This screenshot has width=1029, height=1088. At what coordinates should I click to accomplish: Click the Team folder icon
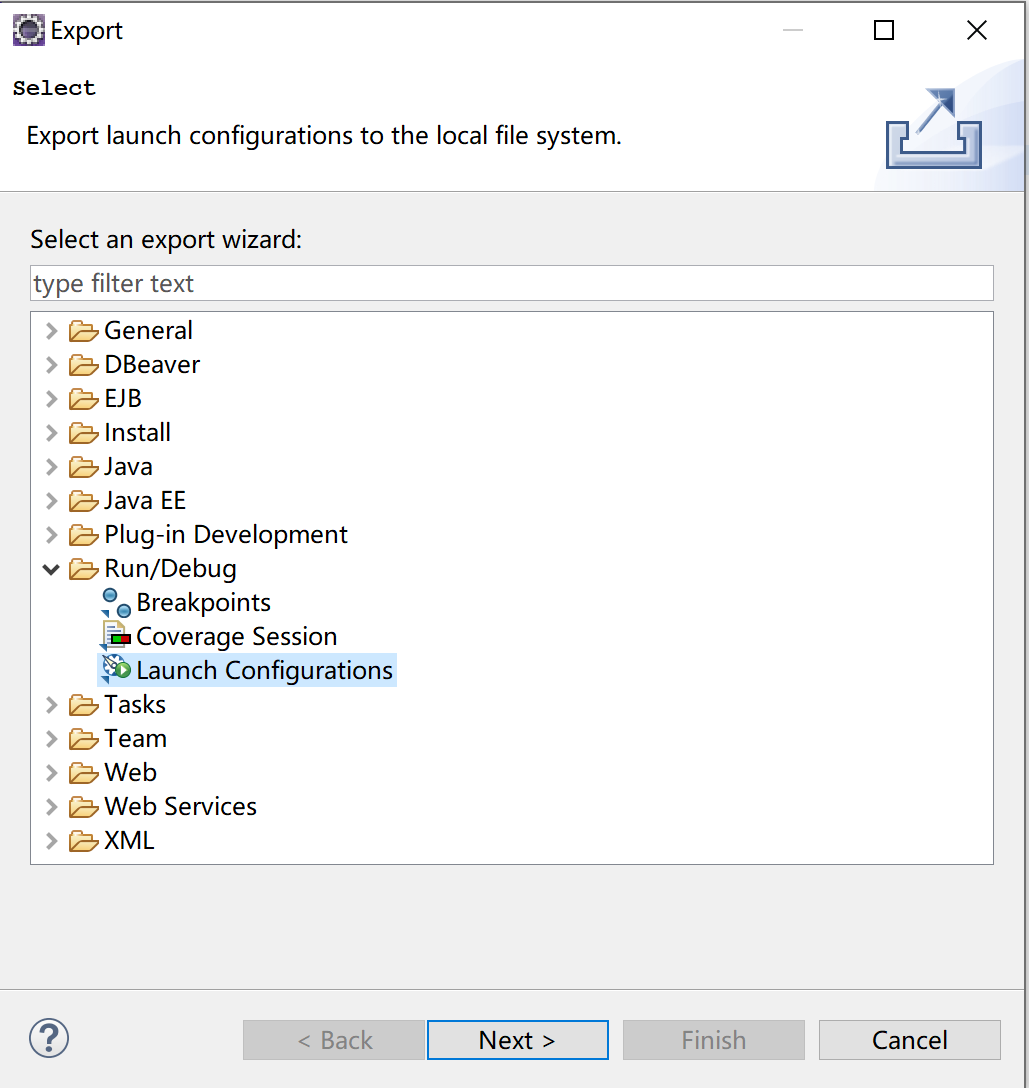pyautogui.click(x=83, y=739)
